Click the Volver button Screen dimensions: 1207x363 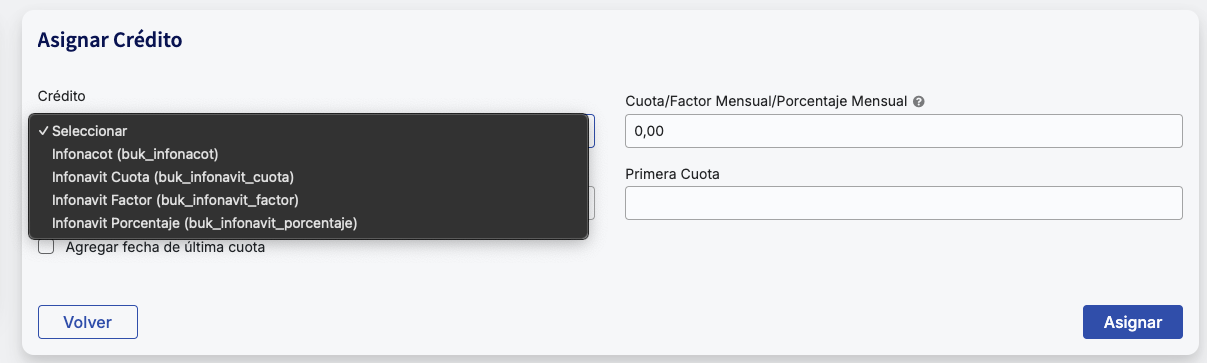pyautogui.click(x=88, y=322)
